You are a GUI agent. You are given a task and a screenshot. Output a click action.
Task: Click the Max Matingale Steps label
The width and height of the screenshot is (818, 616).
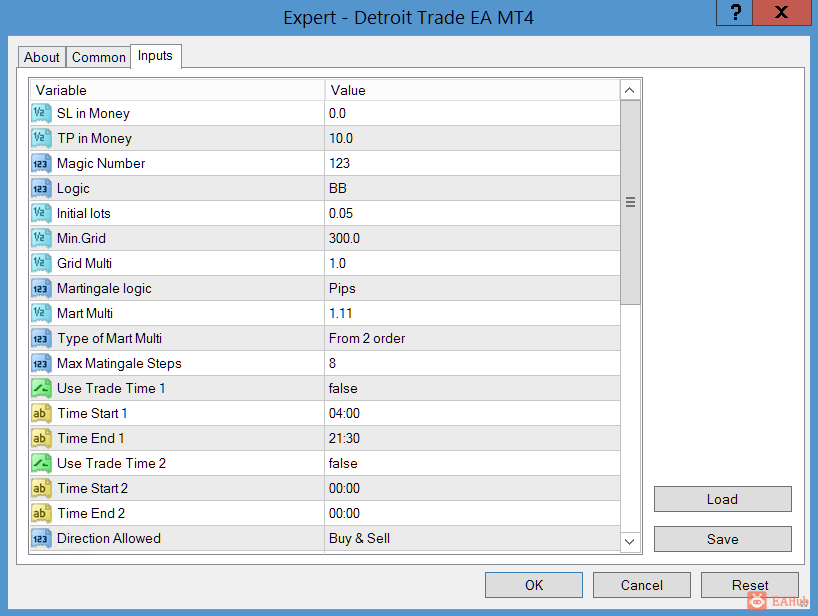pyautogui.click(x=119, y=364)
